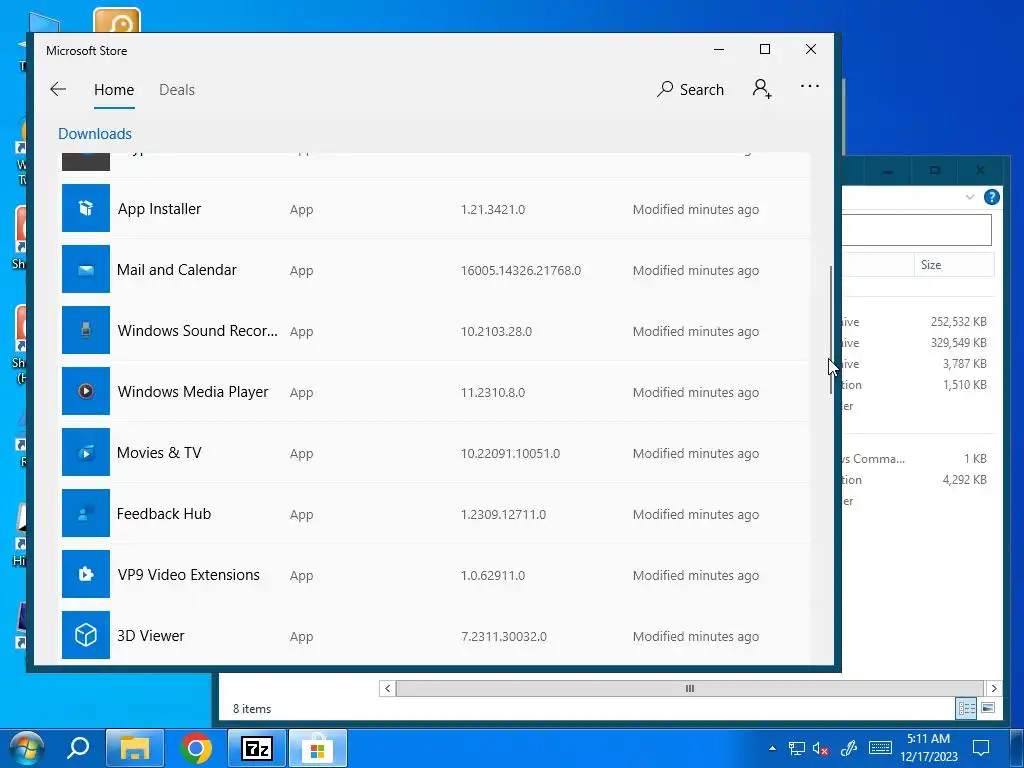
Task: Click the Mail and Calendar app icon
Action: [x=86, y=269]
